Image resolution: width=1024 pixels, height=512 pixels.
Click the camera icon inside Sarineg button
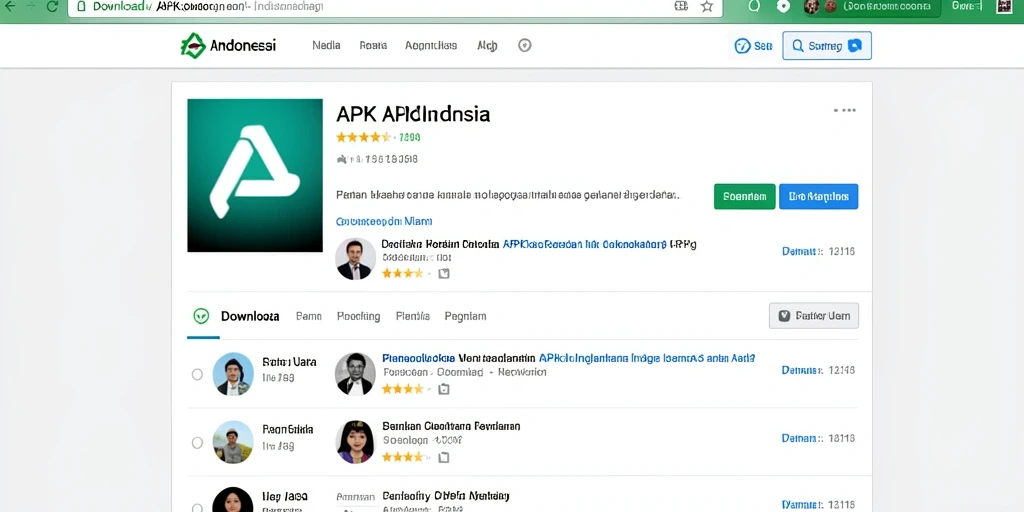pos(854,46)
